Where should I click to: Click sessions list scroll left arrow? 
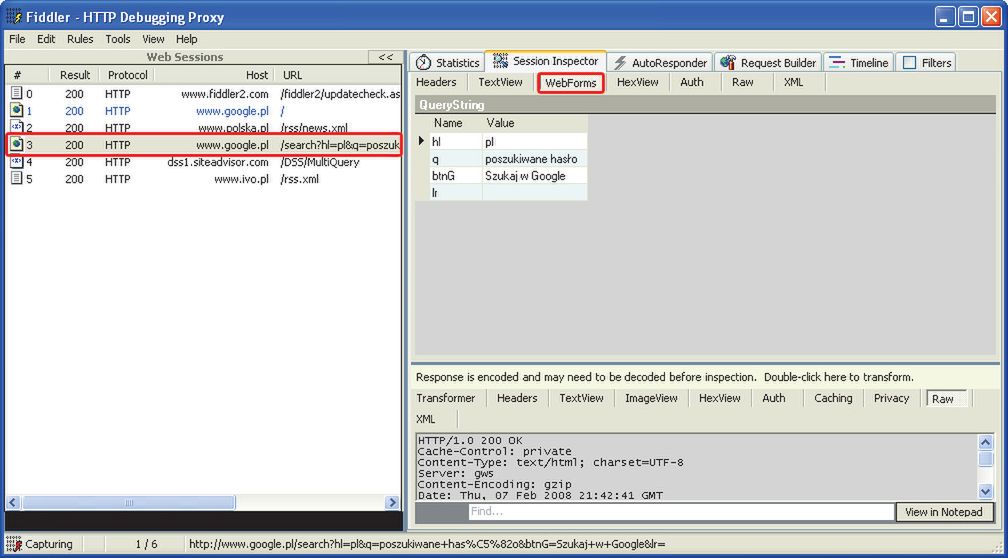click(14, 502)
